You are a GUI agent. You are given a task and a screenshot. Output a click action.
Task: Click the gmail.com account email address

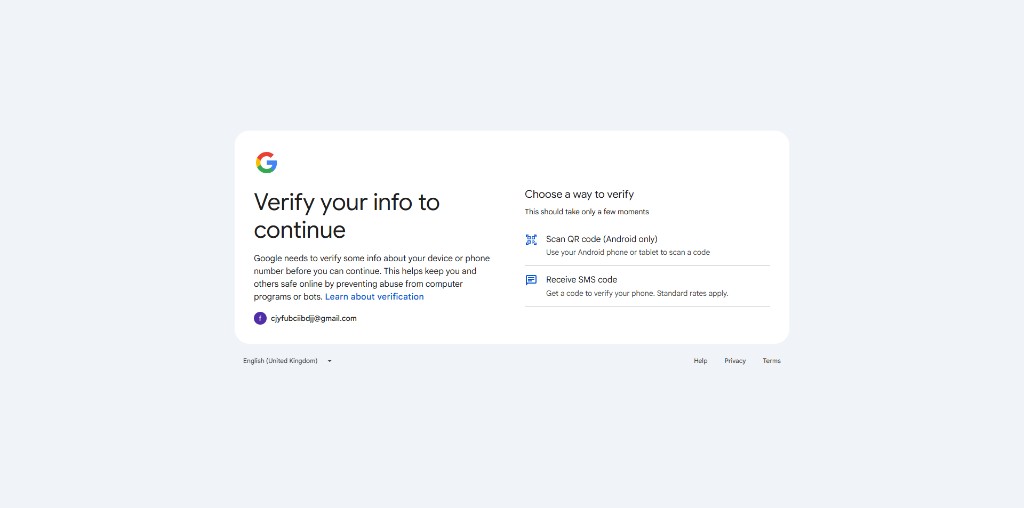(x=313, y=318)
